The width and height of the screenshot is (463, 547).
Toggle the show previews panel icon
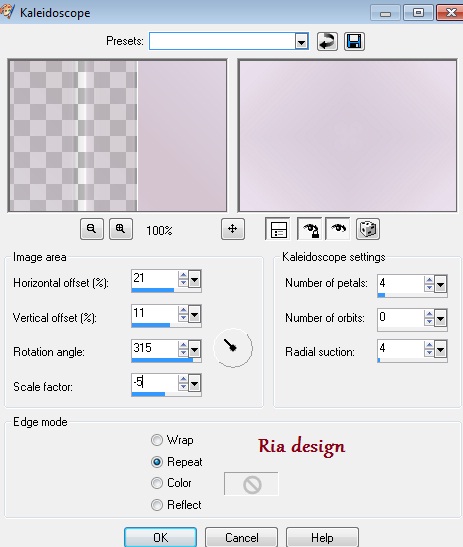pyautogui.click(x=278, y=229)
